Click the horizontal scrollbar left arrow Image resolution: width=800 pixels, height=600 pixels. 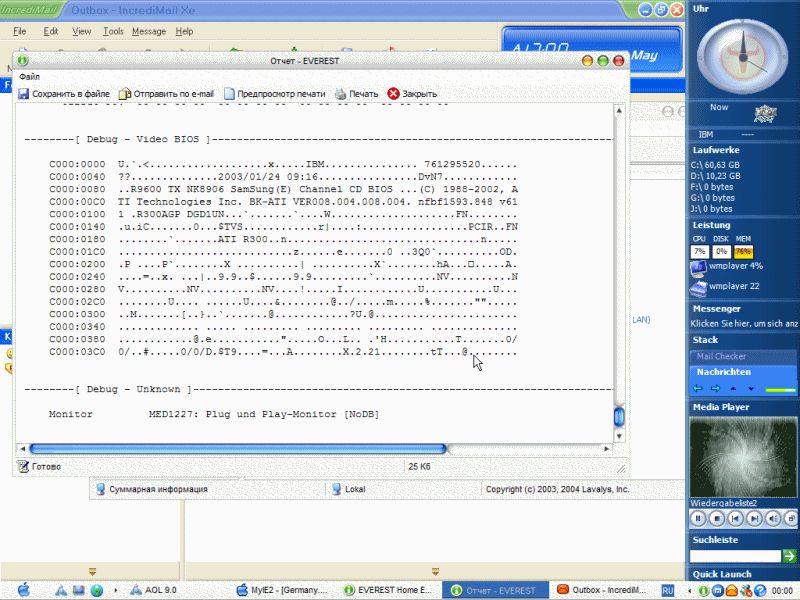[22, 448]
